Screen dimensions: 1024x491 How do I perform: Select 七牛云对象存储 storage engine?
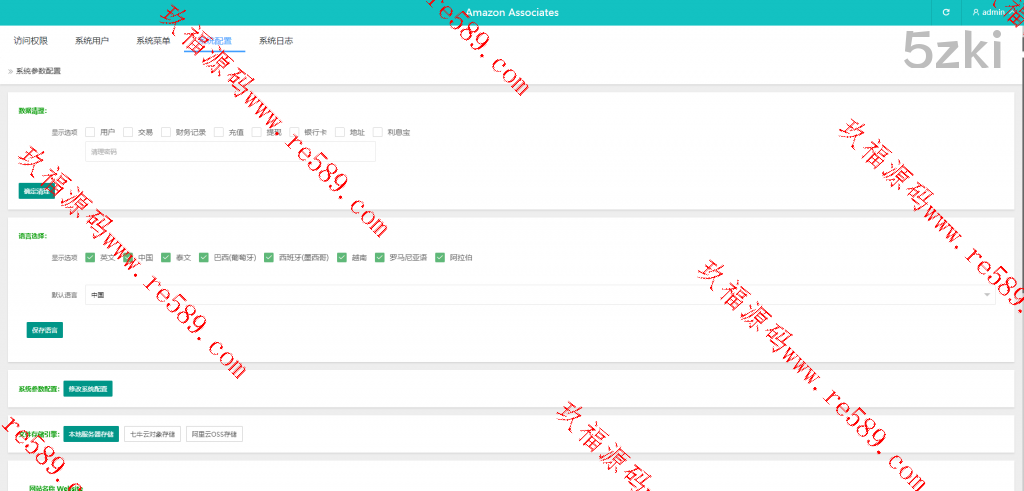pos(151,434)
